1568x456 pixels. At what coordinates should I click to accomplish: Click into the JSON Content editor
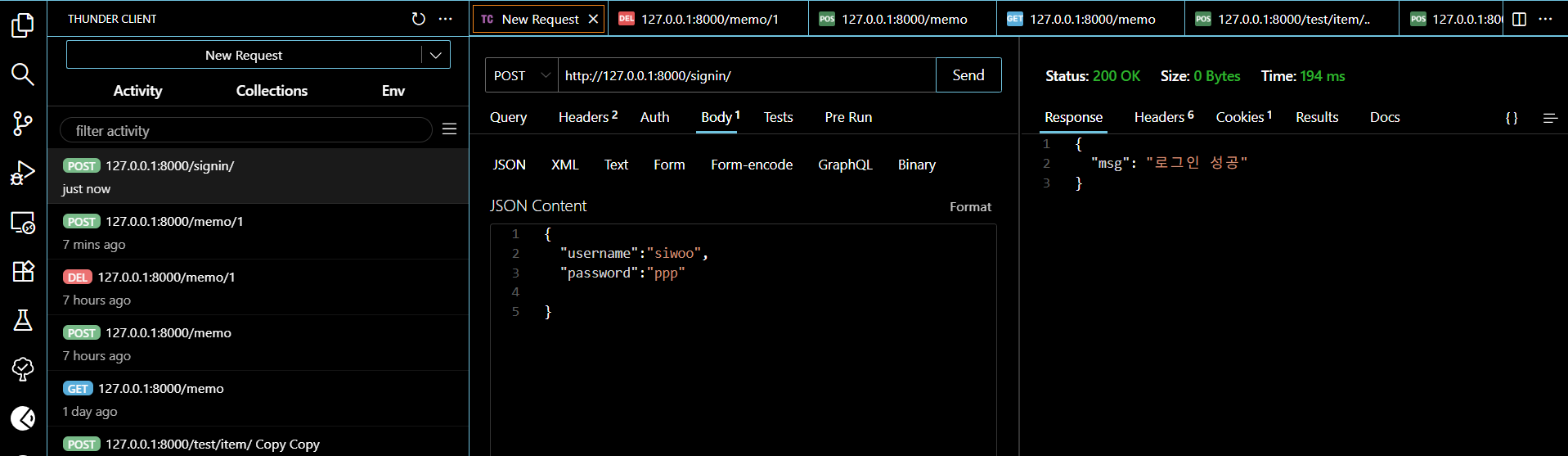(743, 340)
